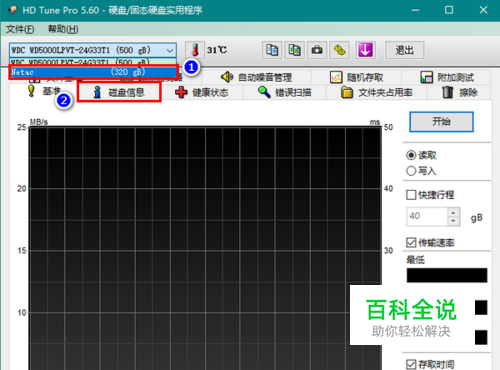This screenshot has width=500, height=370.
Task: Copy info to clipboard icon
Action: (x=272, y=50)
